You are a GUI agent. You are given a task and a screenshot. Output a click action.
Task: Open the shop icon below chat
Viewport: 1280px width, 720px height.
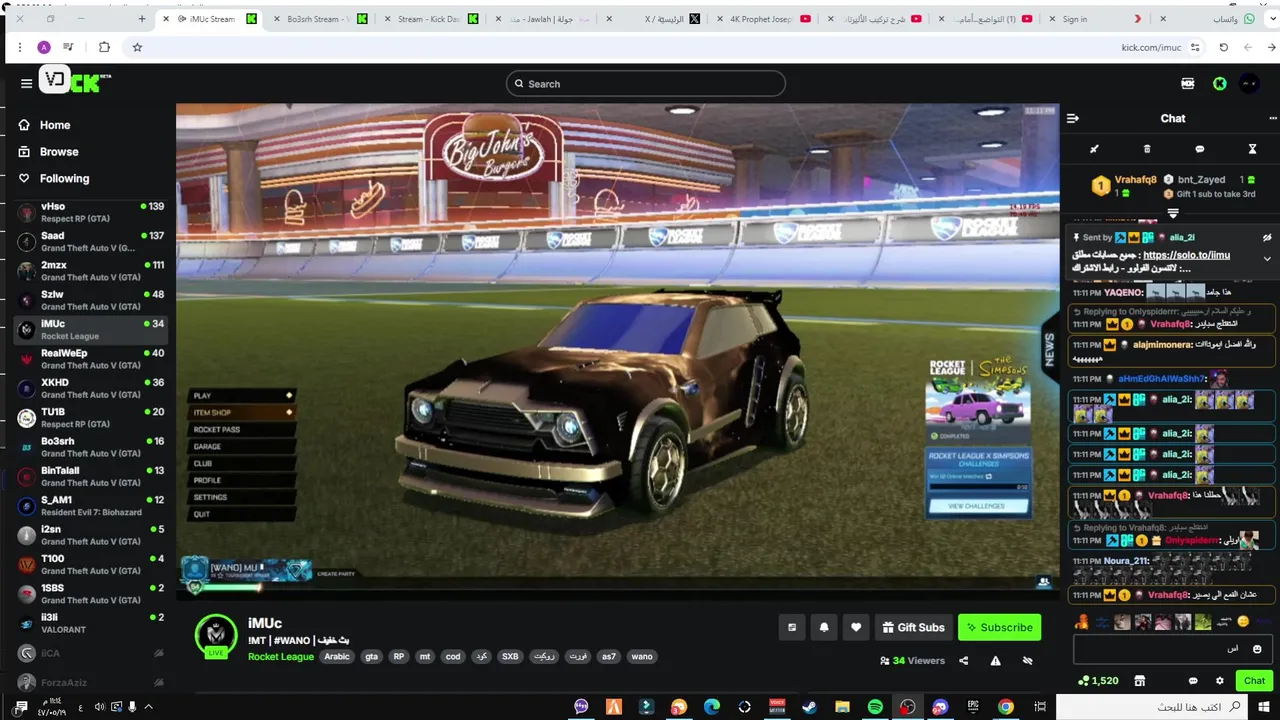coord(1139,681)
